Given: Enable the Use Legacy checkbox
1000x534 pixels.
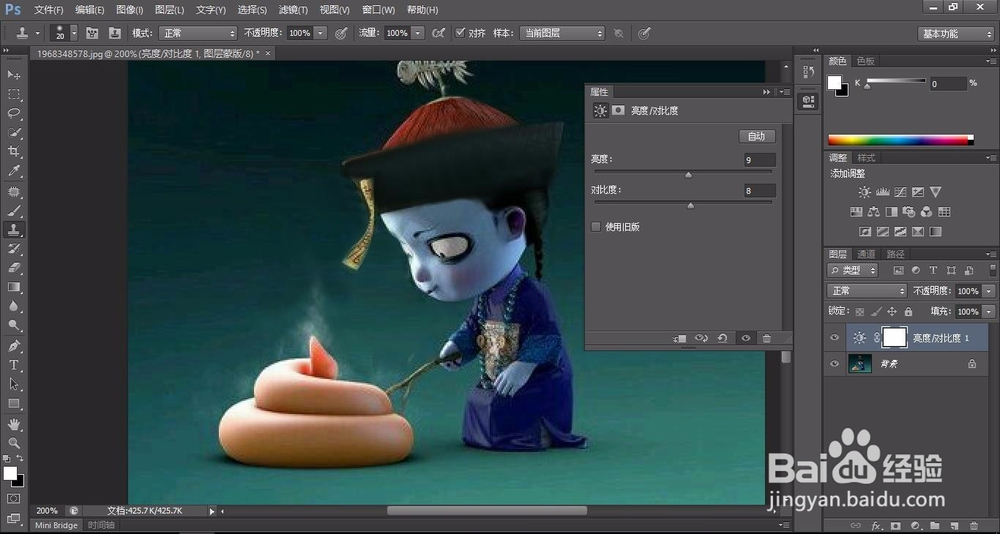Looking at the screenshot, I should pos(596,226).
